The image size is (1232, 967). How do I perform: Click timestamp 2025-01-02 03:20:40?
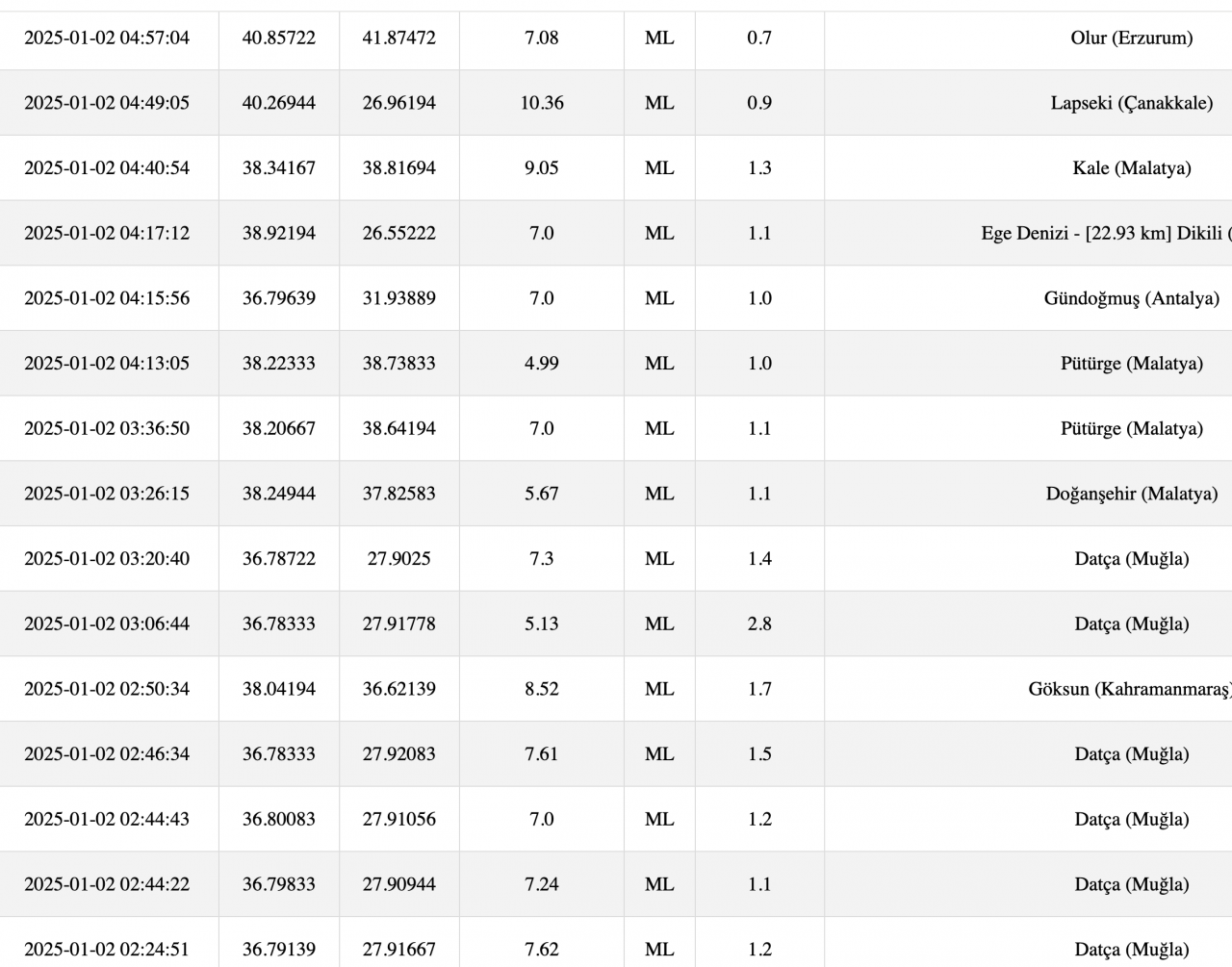107,558
